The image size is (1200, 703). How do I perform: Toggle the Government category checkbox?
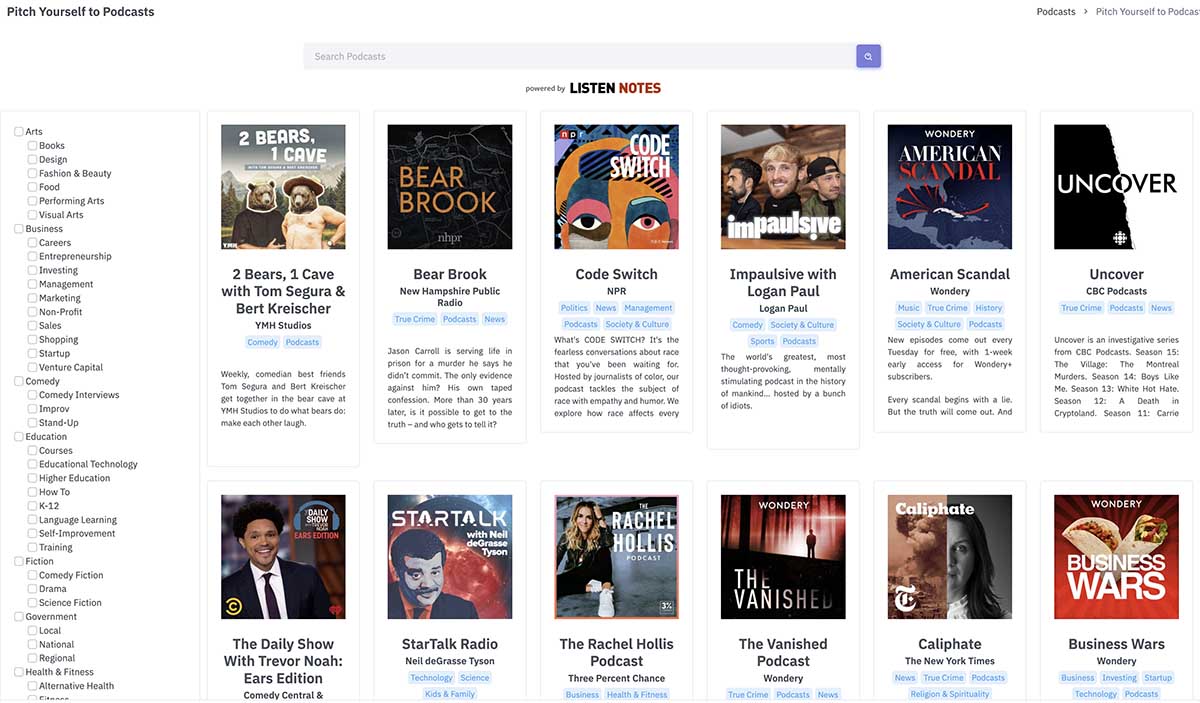pyautogui.click(x=19, y=617)
